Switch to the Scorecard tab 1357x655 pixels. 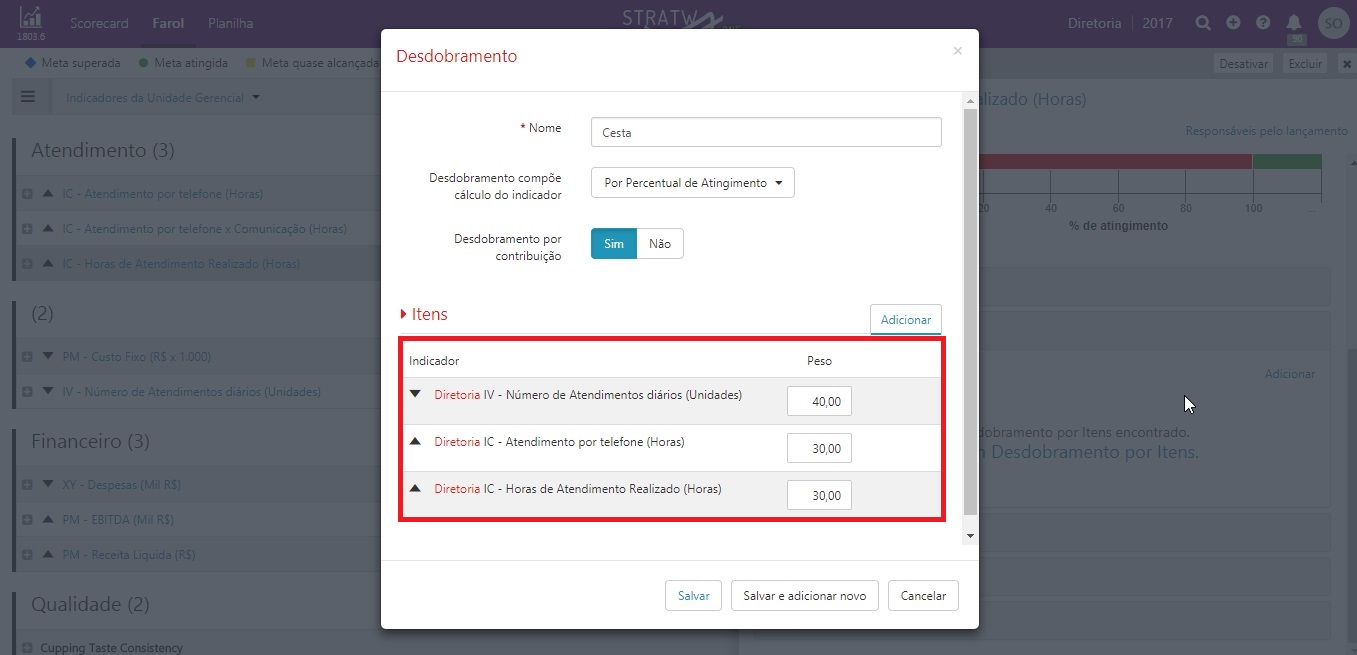(99, 23)
